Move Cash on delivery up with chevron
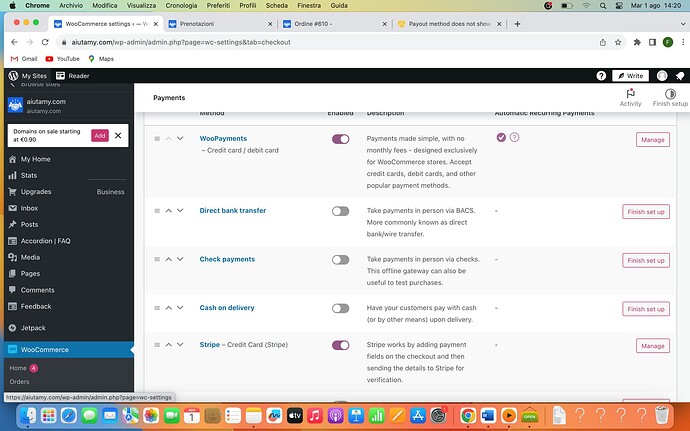690x431 pixels. [x=169, y=307]
